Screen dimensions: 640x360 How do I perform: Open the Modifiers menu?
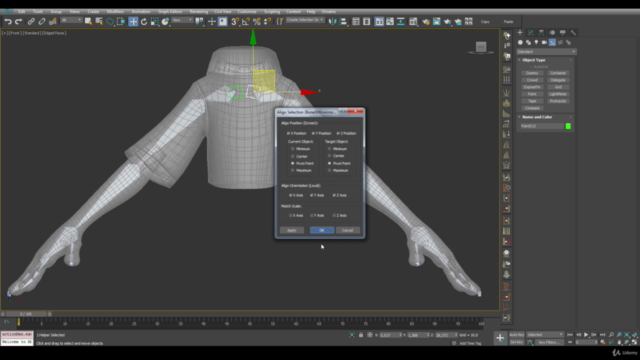point(115,12)
